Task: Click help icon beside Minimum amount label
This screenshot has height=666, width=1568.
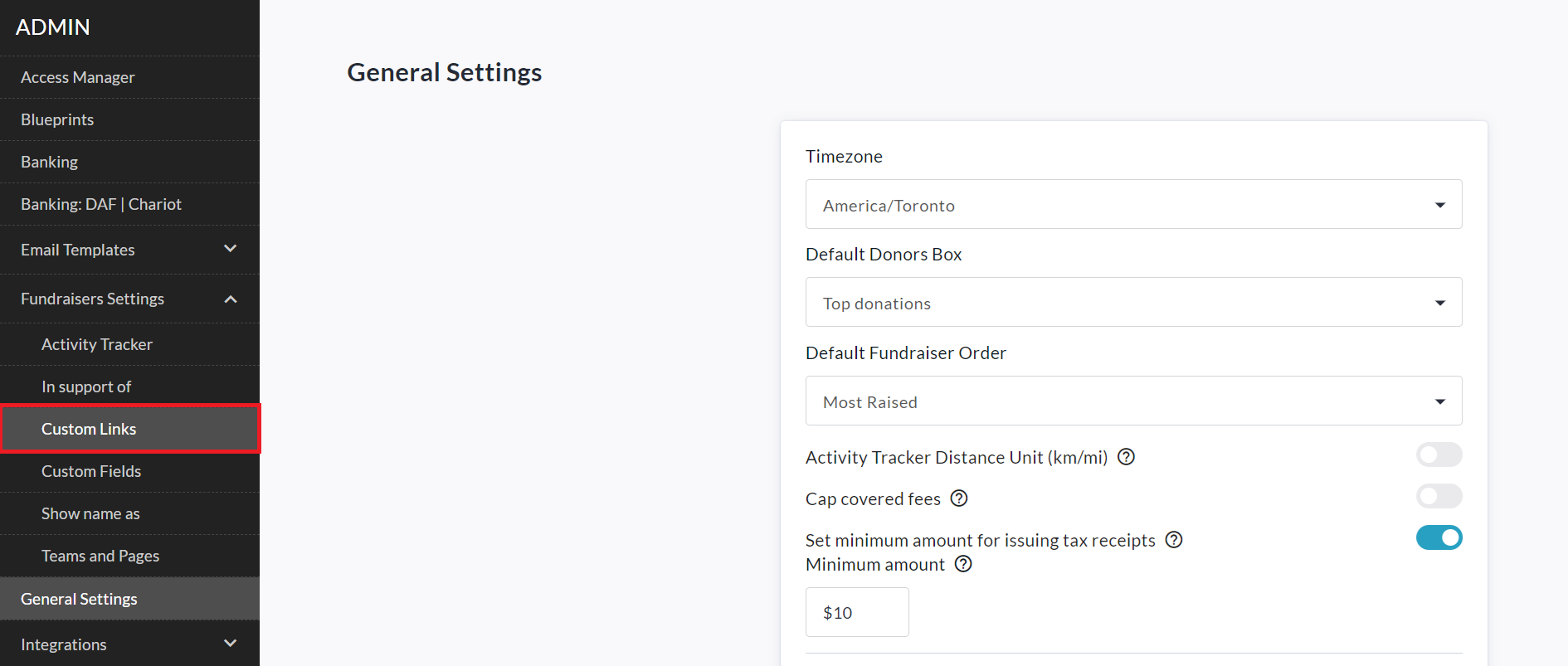Action: pyautogui.click(x=963, y=564)
